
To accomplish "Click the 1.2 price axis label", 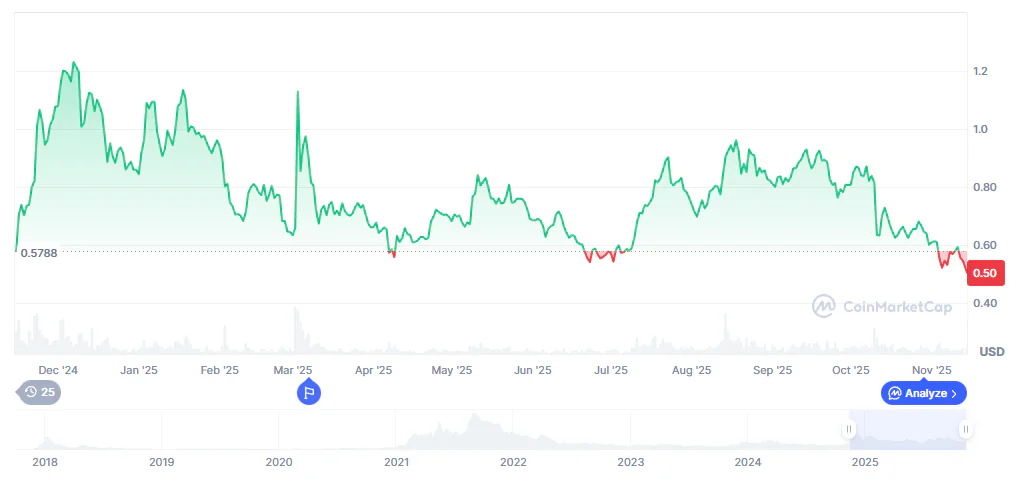I will coord(980,72).
